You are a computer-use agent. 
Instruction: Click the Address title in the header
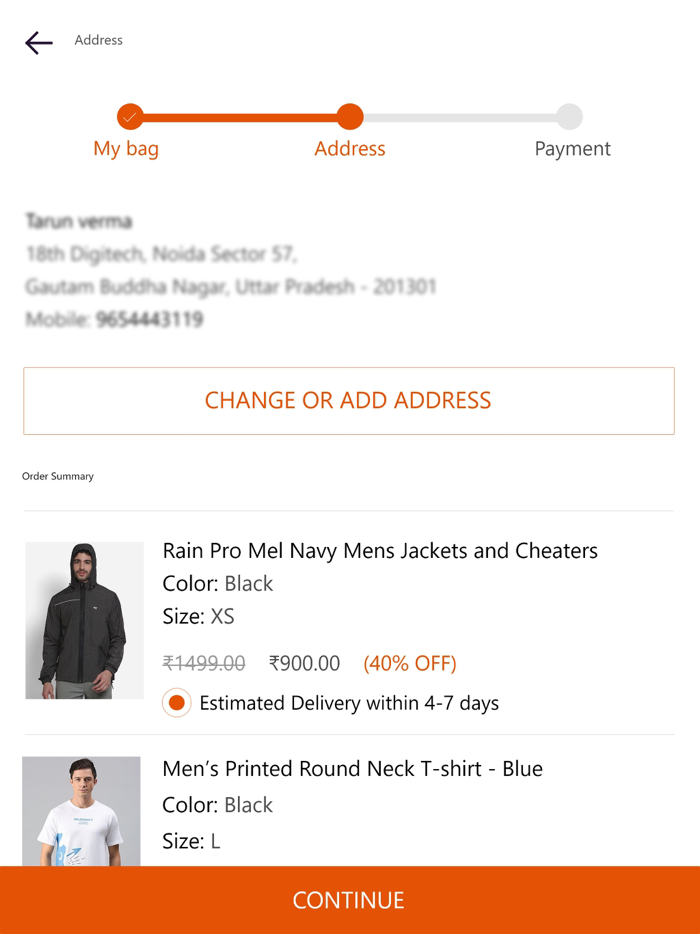point(98,40)
